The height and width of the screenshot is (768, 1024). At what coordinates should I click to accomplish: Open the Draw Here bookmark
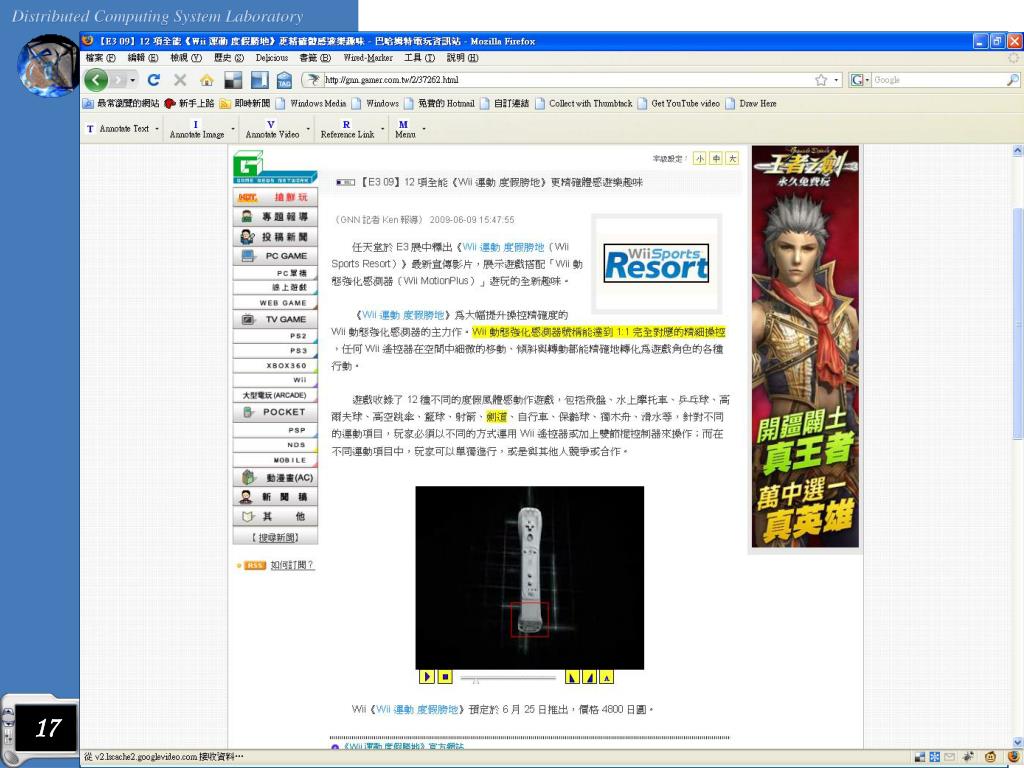pos(751,103)
